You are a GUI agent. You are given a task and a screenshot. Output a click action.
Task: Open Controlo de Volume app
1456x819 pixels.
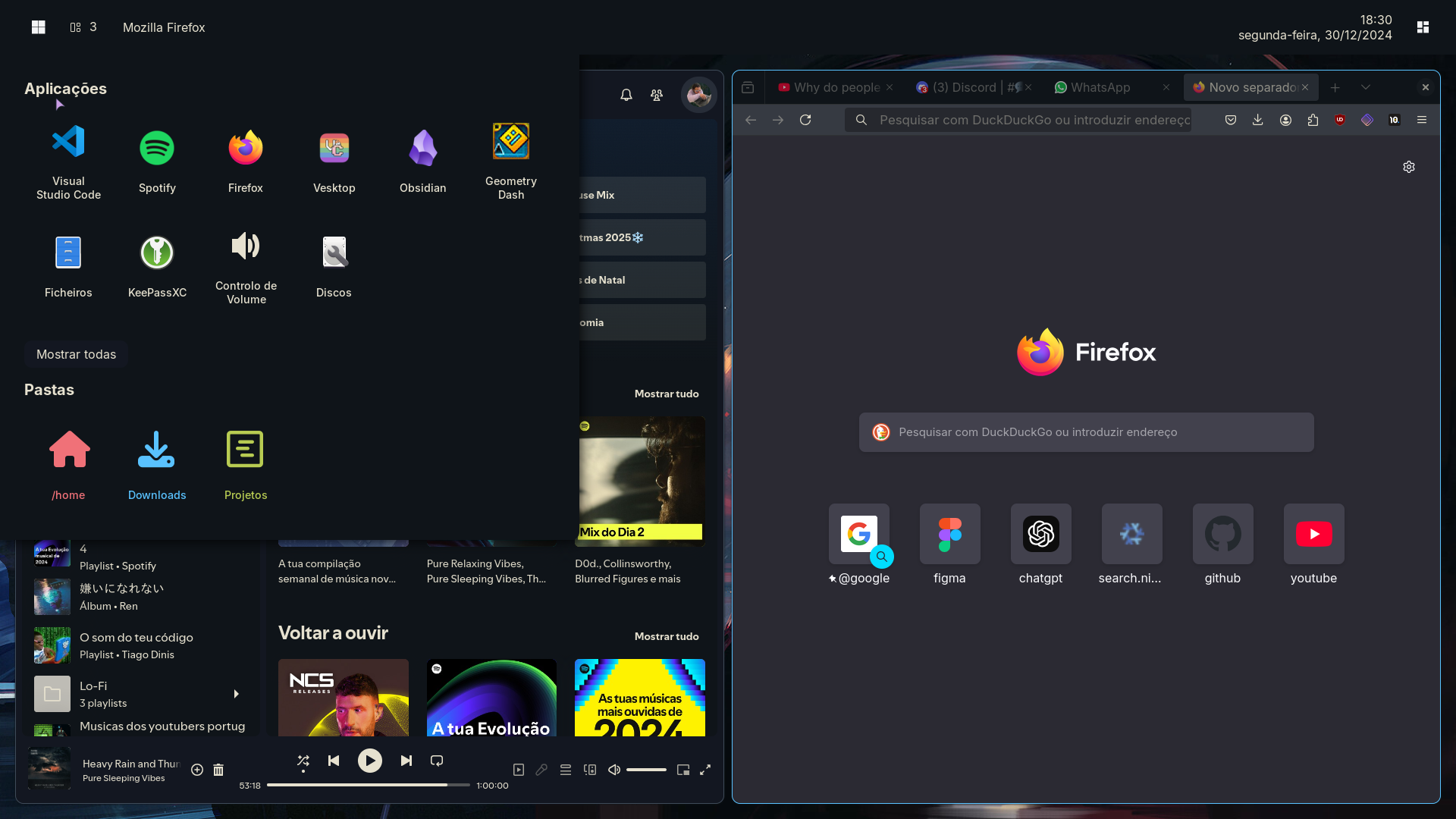pyautogui.click(x=246, y=266)
